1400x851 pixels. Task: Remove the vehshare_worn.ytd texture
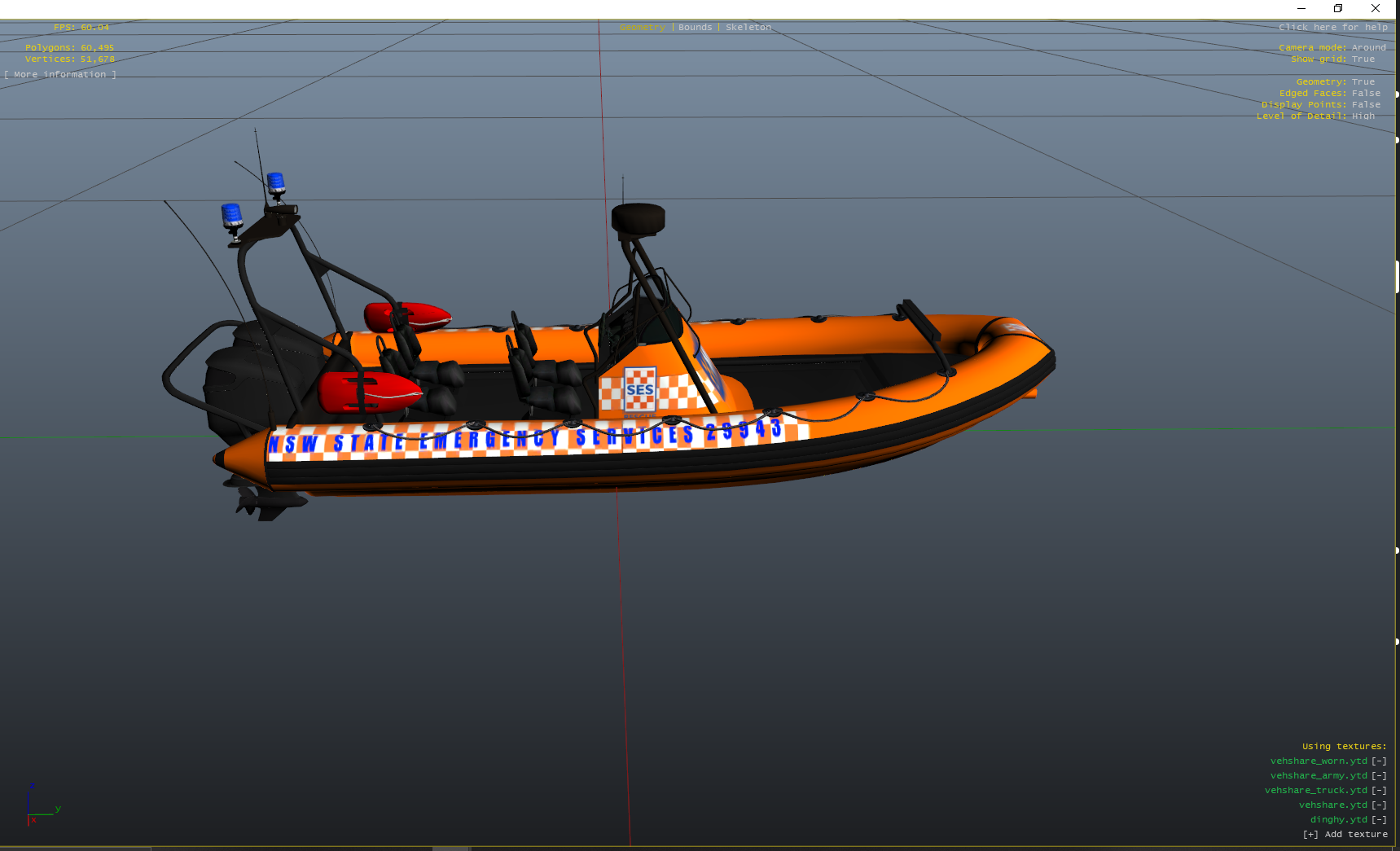(1379, 761)
